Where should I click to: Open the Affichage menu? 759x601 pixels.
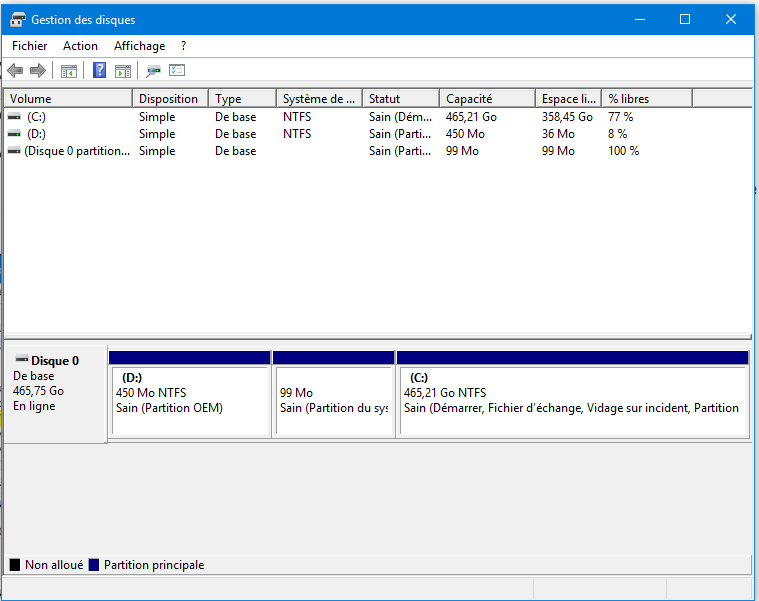click(x=139, y=46)
